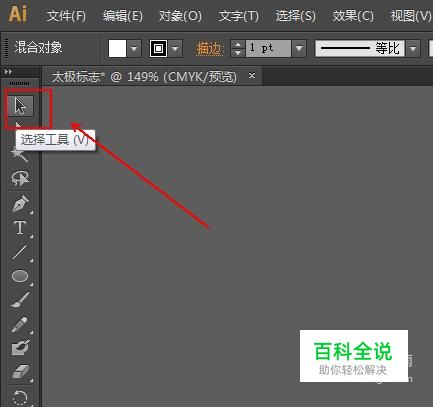
Task: Select the Ellipse tool
Action: (x=20, y=276)
